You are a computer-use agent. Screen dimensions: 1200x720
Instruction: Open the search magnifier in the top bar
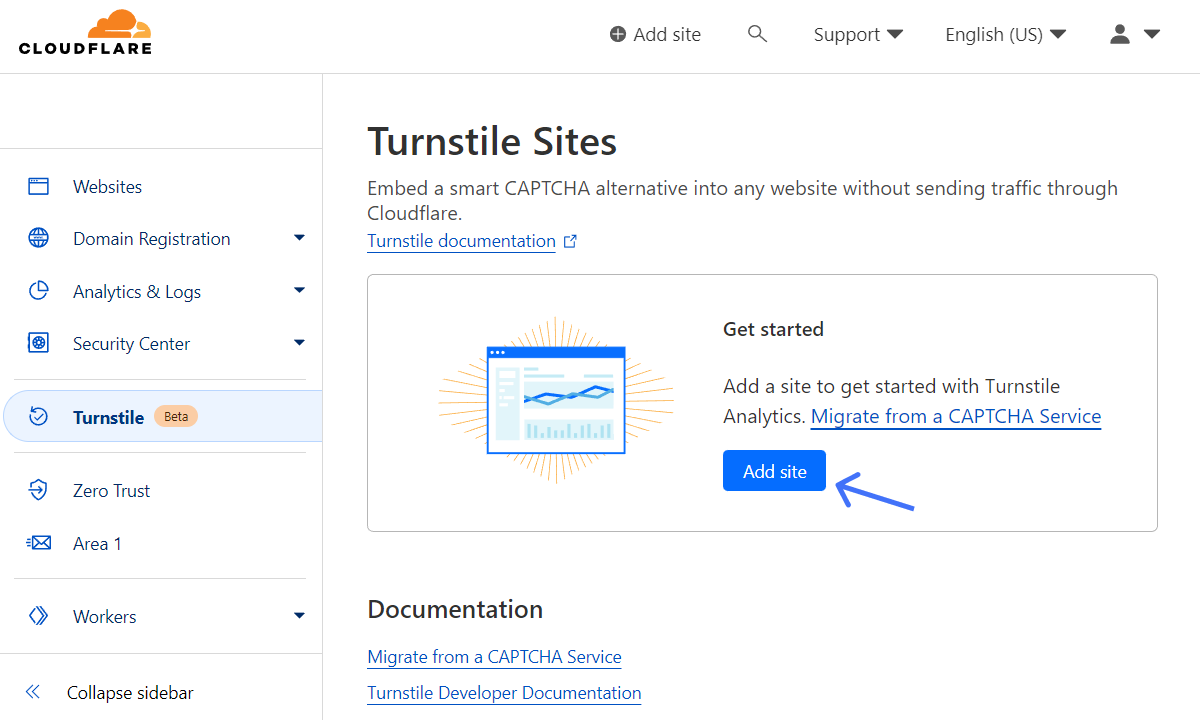(x=757, y=33)
